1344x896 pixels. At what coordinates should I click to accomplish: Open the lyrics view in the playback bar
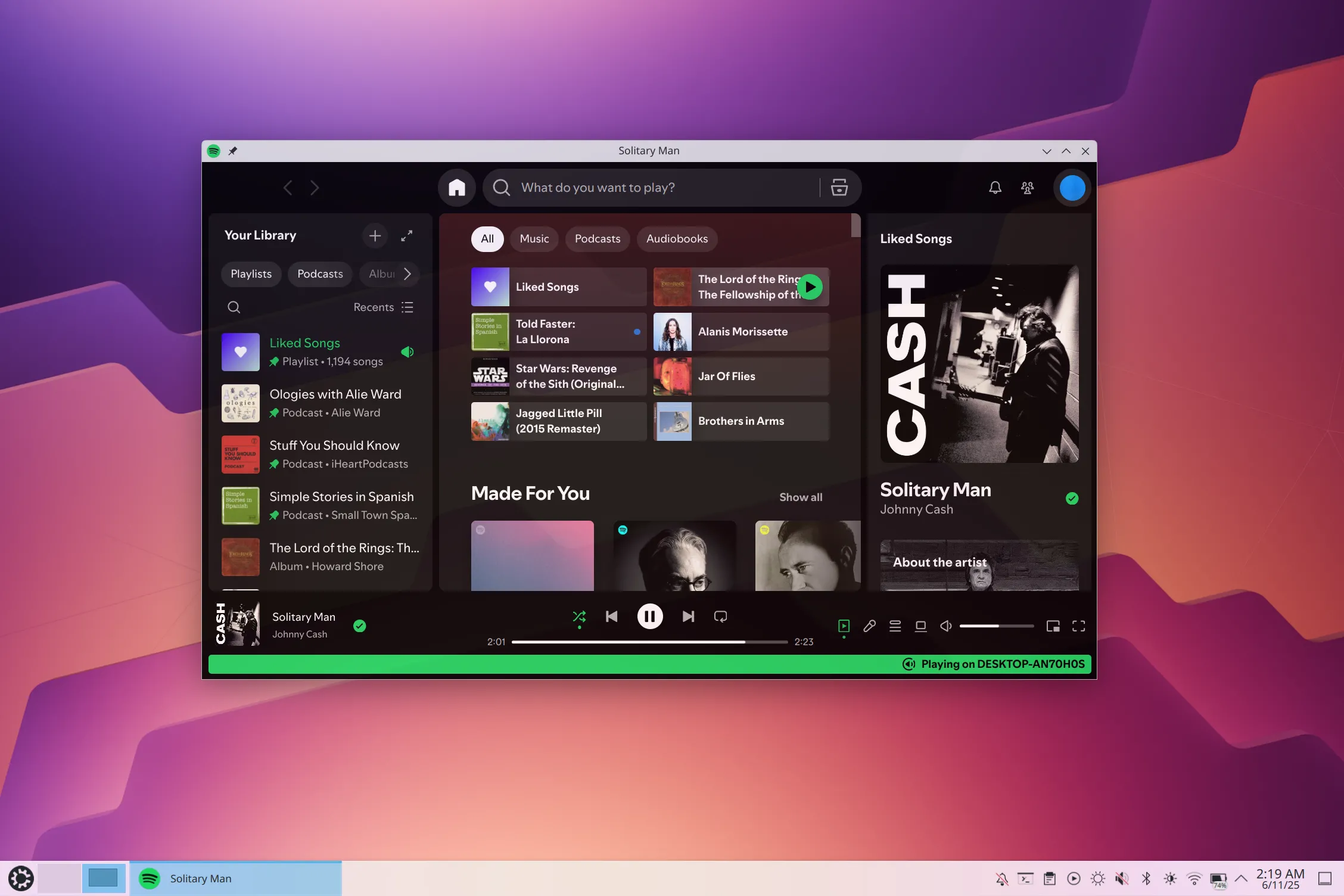point(869,626)
